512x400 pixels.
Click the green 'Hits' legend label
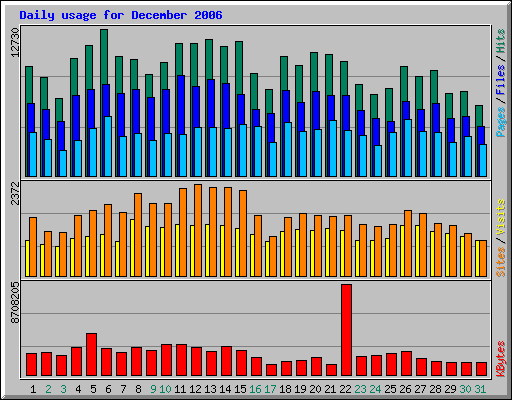(x=501, y=41)
